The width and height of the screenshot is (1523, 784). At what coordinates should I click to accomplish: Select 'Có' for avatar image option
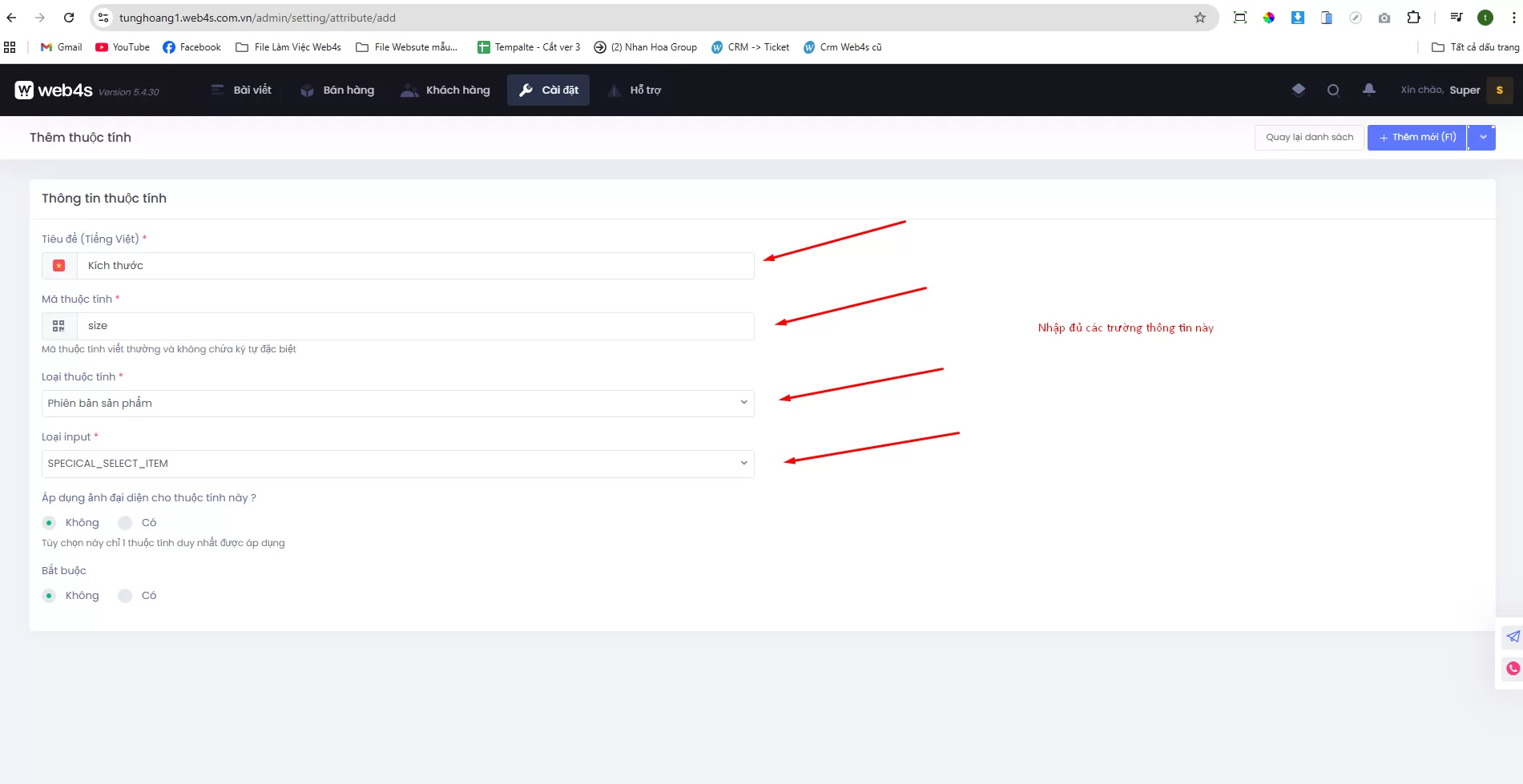[x=125, y=523]
